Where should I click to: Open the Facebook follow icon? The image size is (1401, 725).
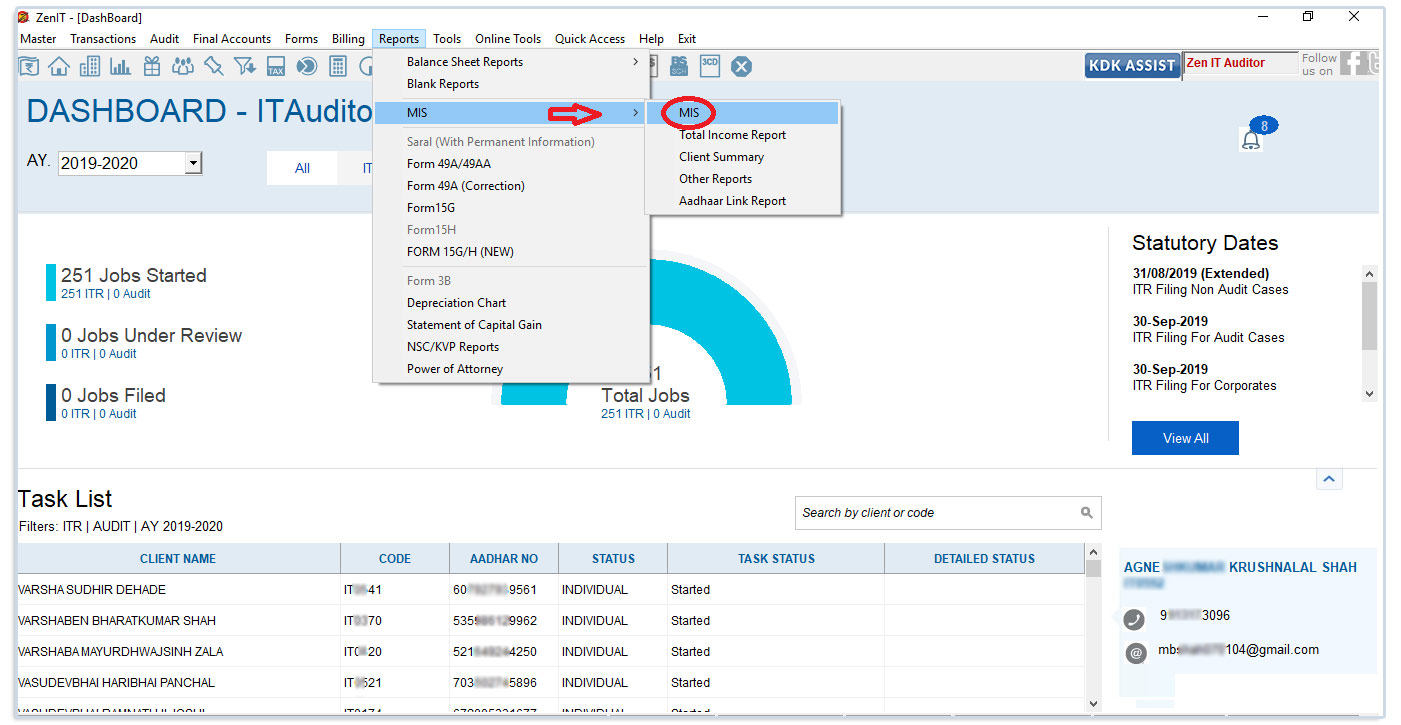coord(1353,63)
